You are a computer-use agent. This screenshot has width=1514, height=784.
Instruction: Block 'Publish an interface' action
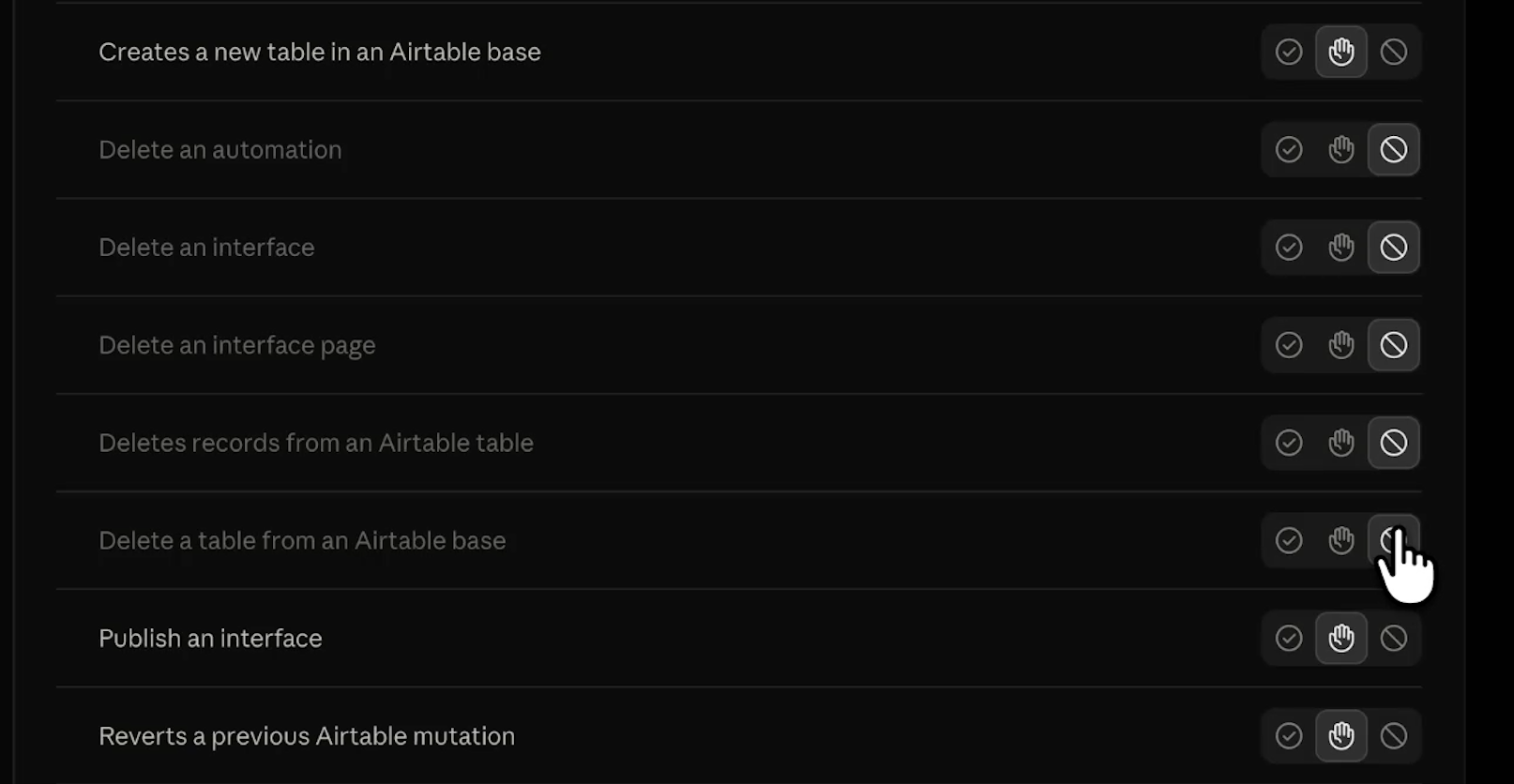tap(1394, 638)
